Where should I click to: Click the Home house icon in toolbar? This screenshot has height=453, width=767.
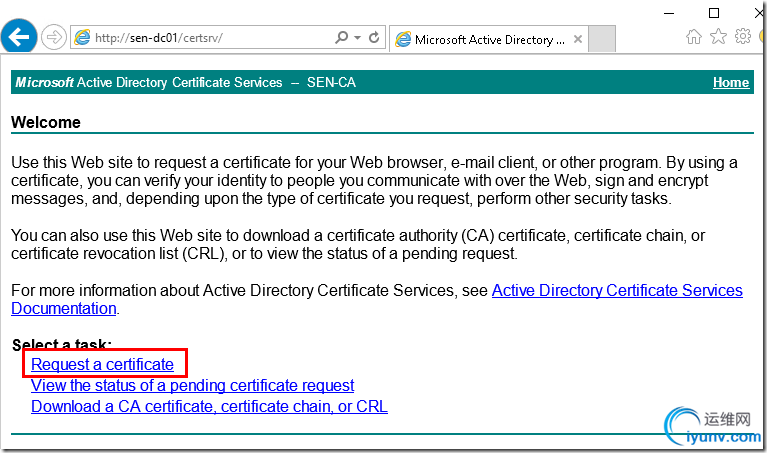click(x=694, y=37)
